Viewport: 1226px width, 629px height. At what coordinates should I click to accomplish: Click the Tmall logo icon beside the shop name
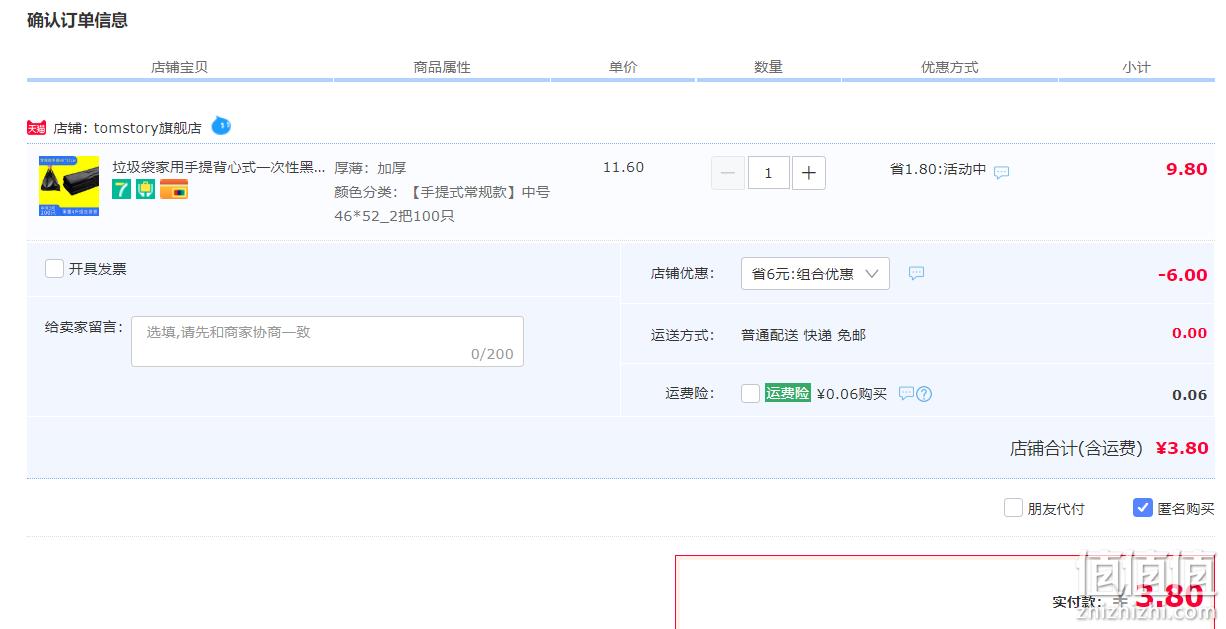coord(37,128)
